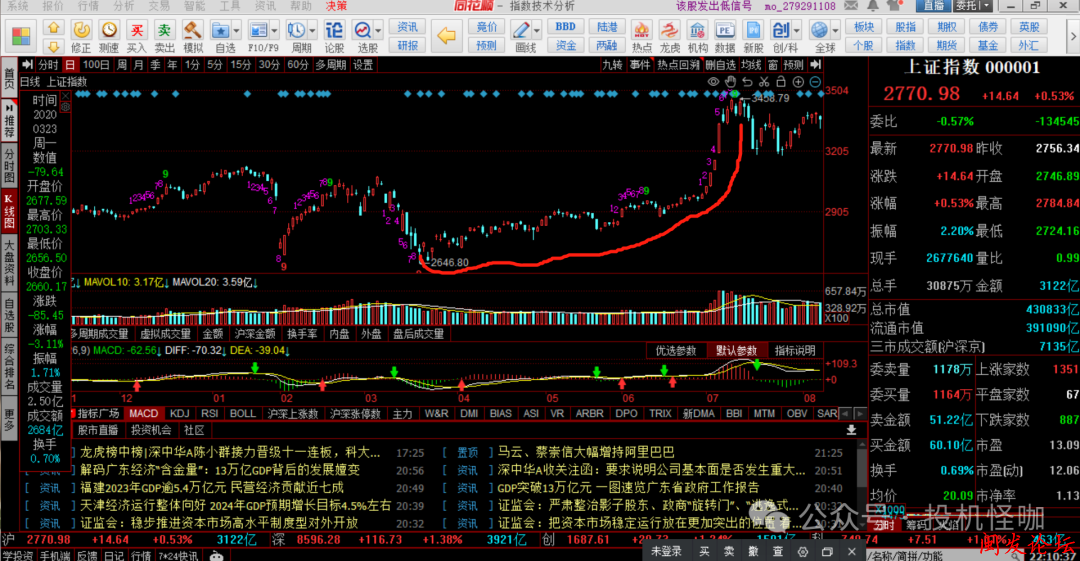Viewport: 1080px width, 561px height.
Task: Expand the 自选 dropdown arrow
Action: 236,31
